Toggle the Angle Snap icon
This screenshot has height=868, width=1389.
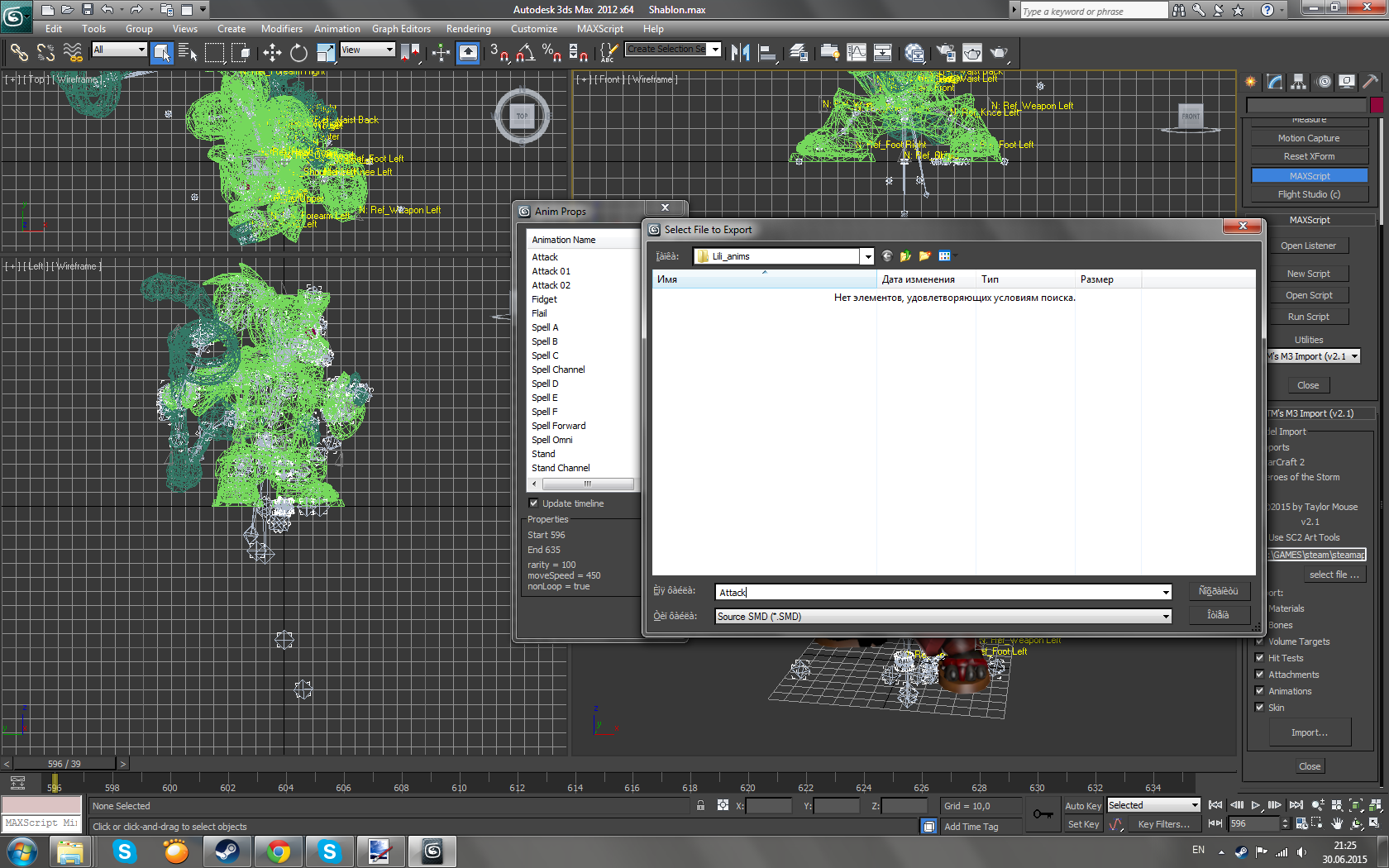[525, 53]
